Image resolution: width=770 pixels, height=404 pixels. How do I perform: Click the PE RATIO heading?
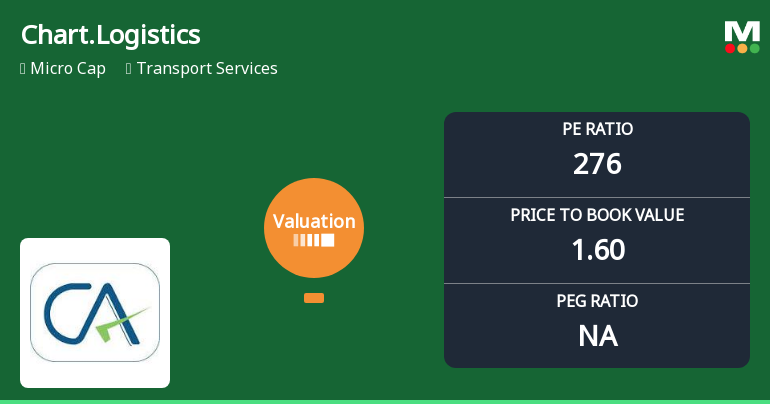(597, 129)
